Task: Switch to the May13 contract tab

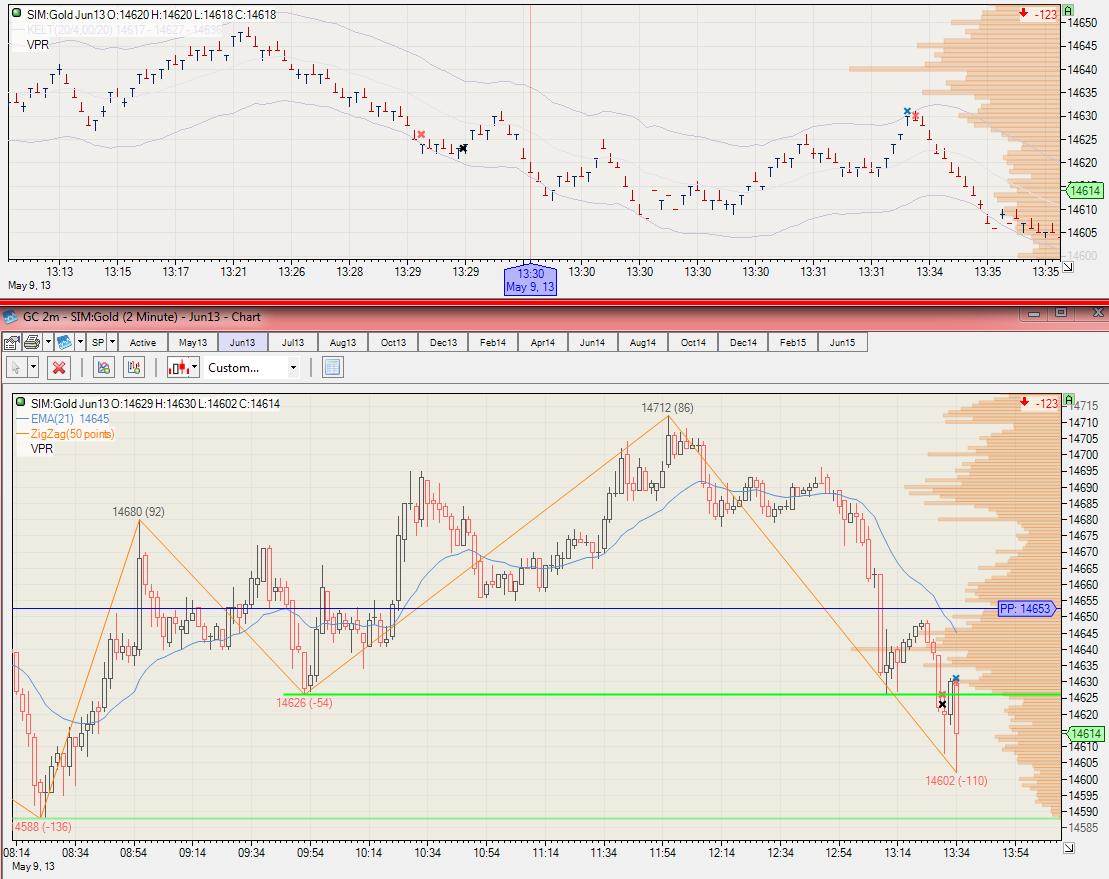Action: click(x=192, y=343)
